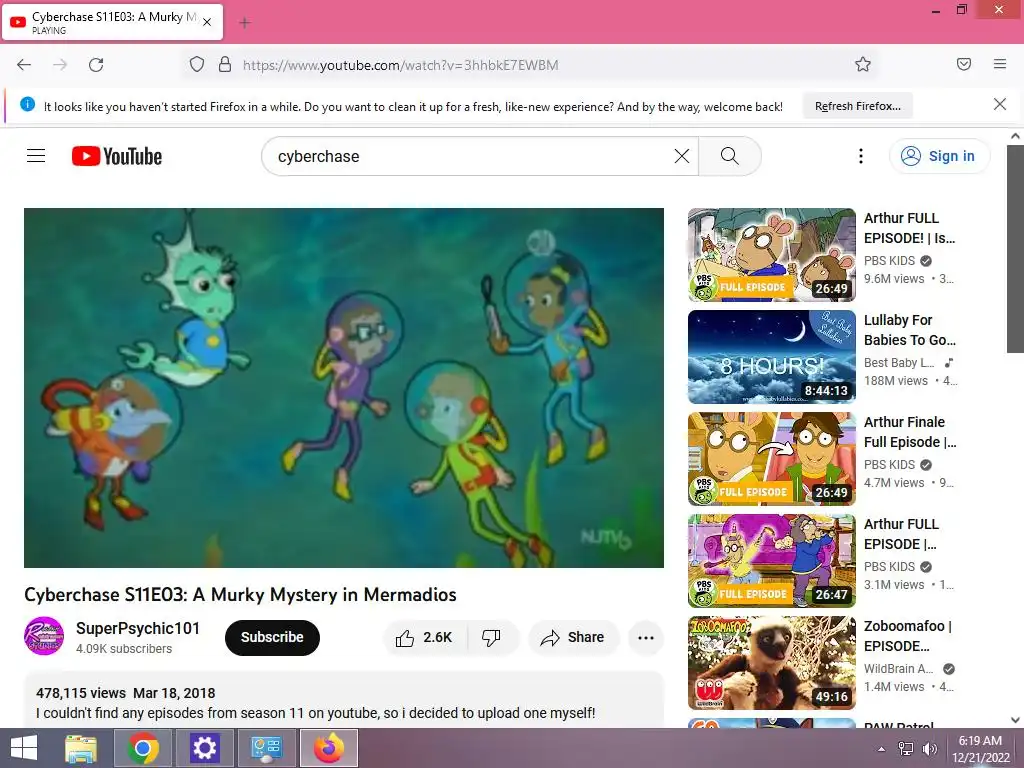Select '478,115 views Mar 18, 2018' text
1024x768 pixels.
click(x=125, y=693)
